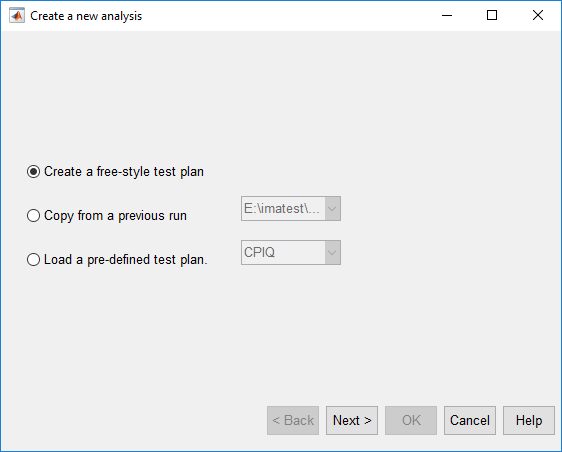Click the MATLAB logo icon in title bar
The width and height of the screenshot is (562, 452).
point(17,15)
